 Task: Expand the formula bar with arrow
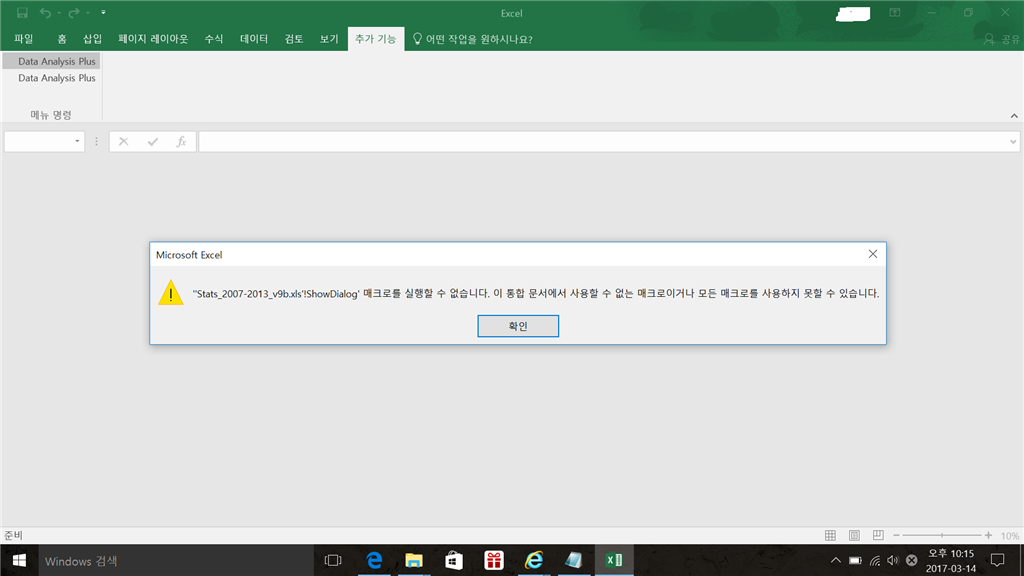[1013, 141]
